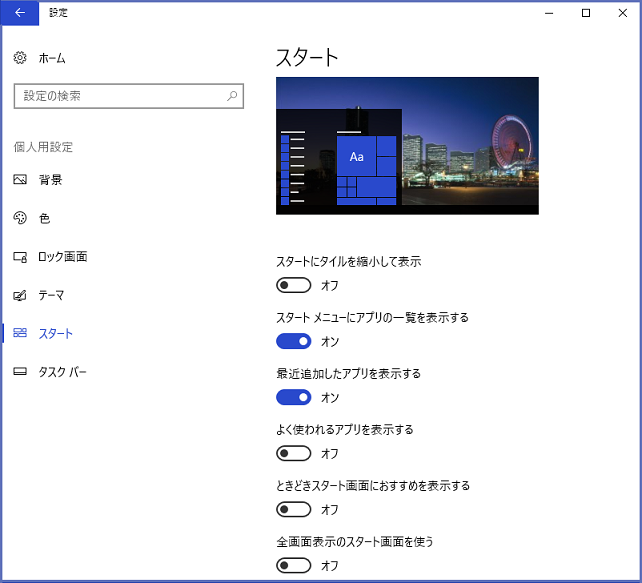Viewport: 642px width, 583px height.
Task: Click the Start menu preview image
Action: [407, 146]
